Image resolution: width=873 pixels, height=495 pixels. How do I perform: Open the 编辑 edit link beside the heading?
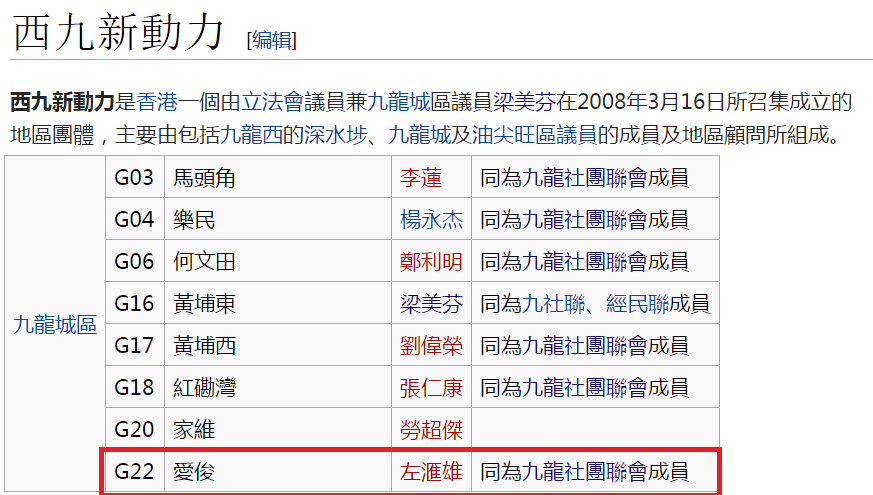tap(272, 40)
